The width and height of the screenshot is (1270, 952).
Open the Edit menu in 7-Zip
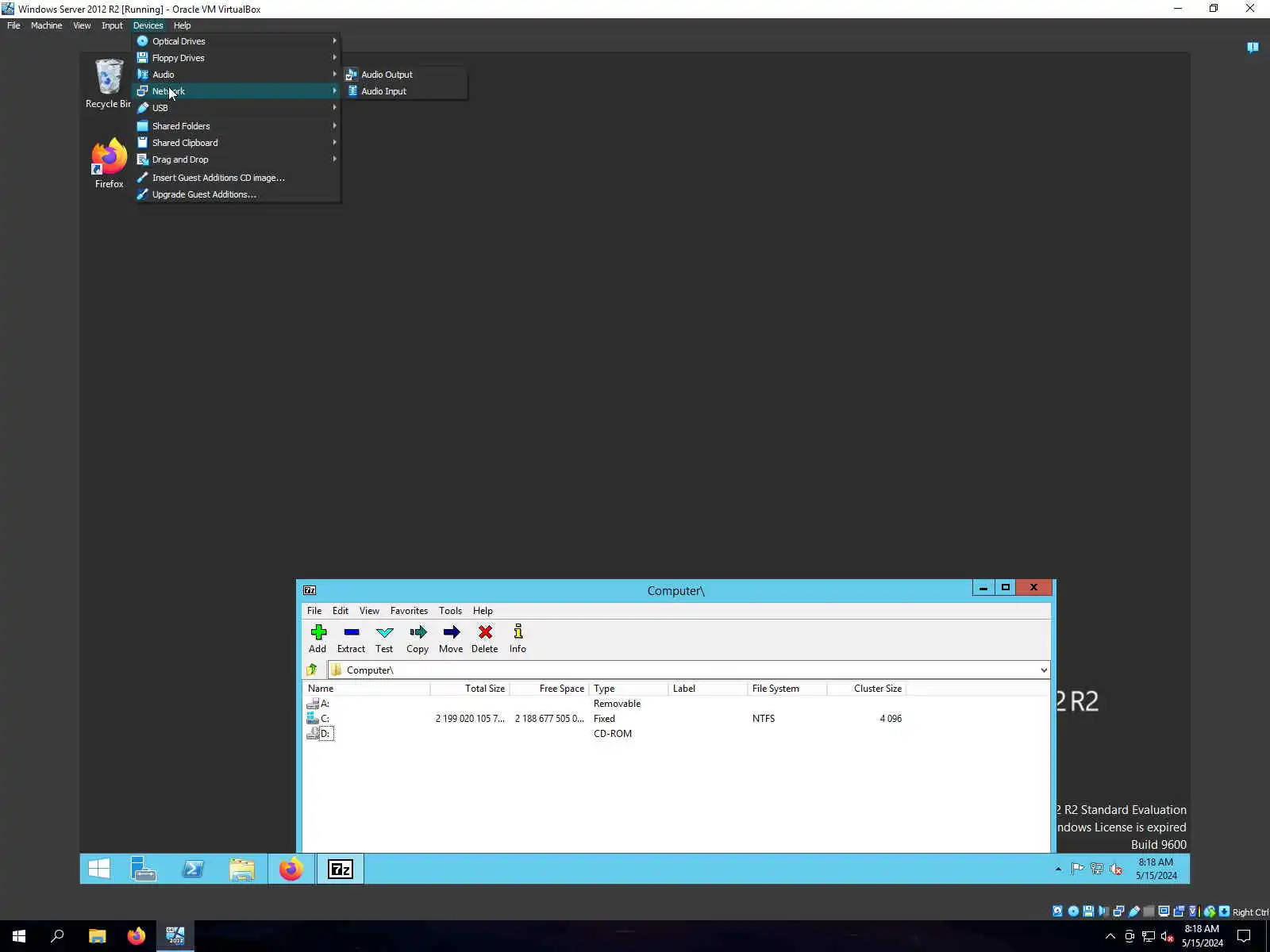pos(341,611)
